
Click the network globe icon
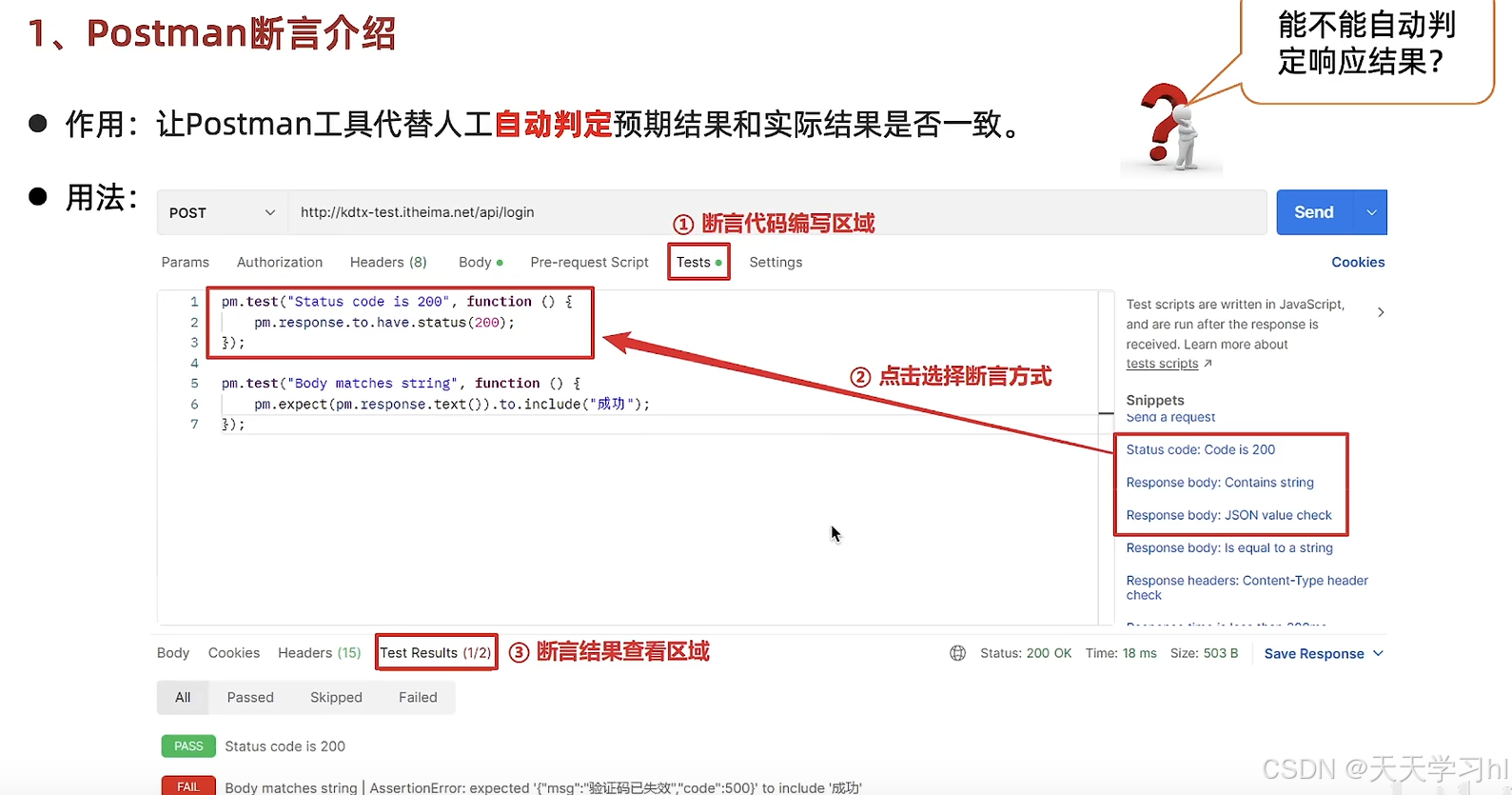tap(958, 653)
